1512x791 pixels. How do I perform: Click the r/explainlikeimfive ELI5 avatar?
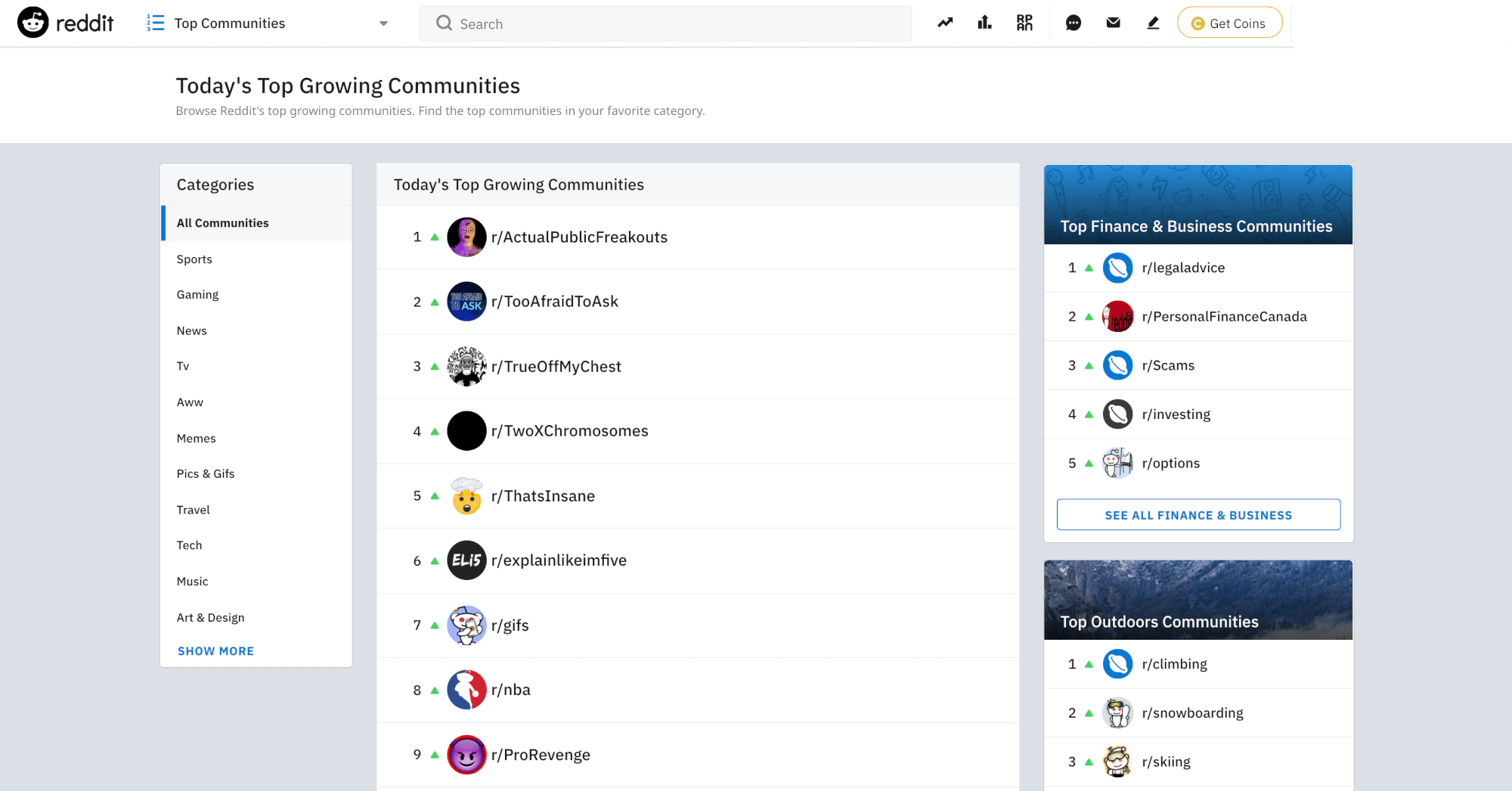[x=466, y=560]
